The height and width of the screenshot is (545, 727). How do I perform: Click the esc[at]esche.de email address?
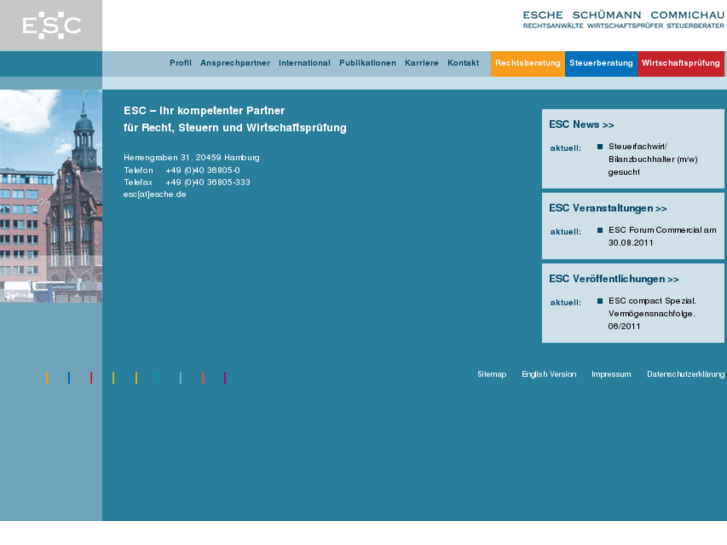154,194
